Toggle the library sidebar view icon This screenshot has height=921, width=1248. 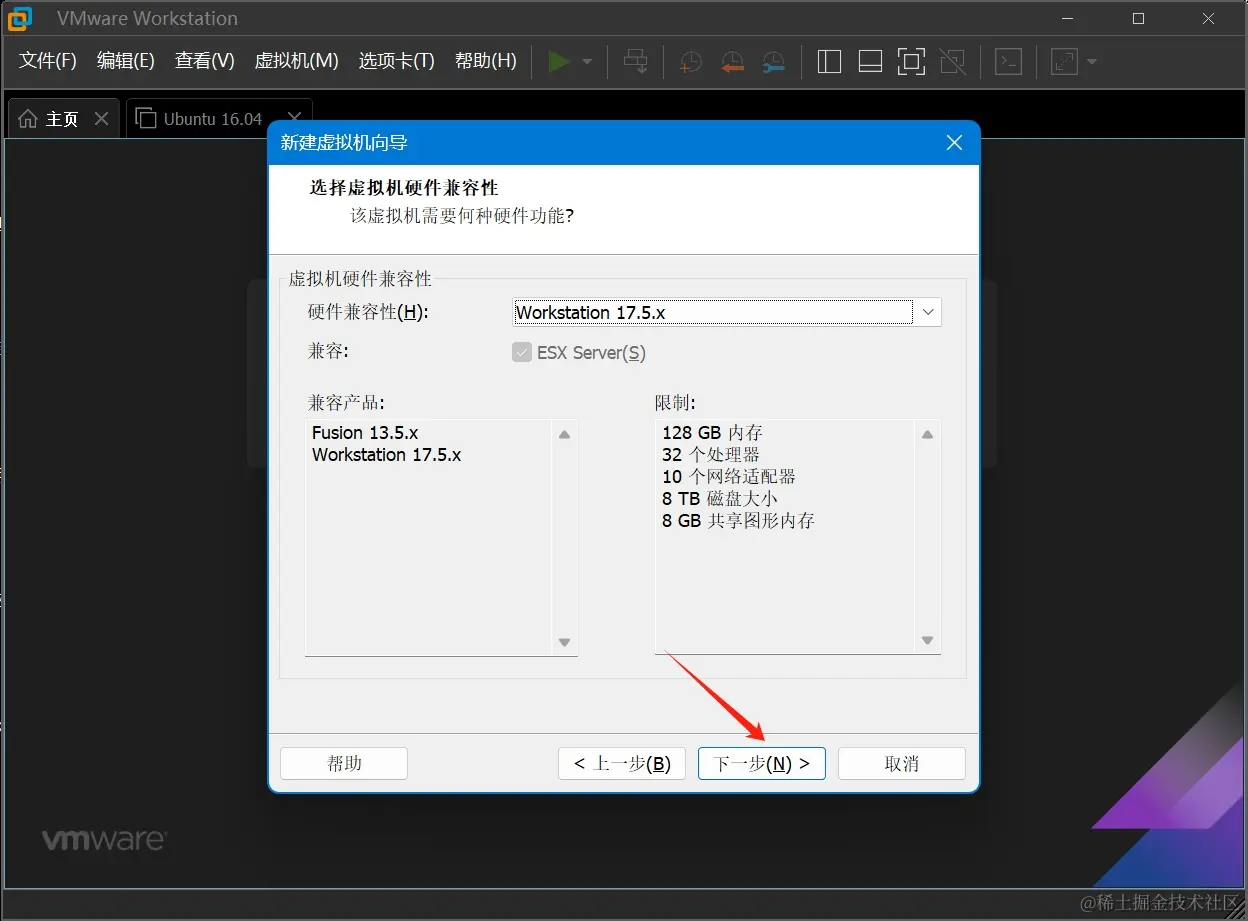pos(829,61)
